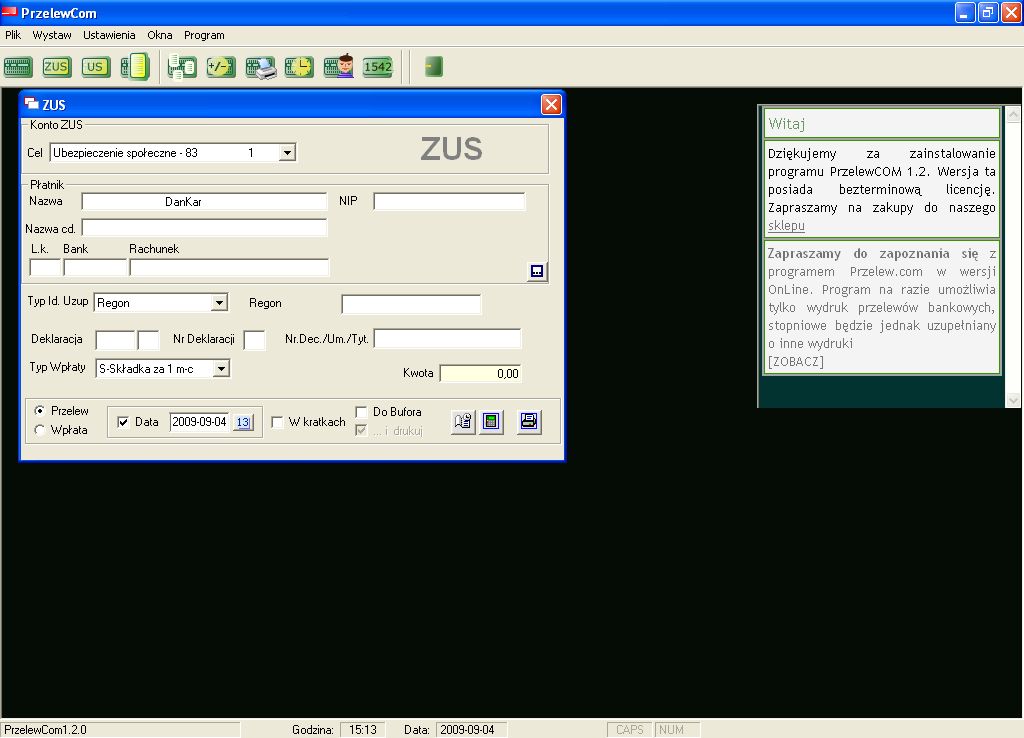Close the ZUS window
1024x738 pixels.
pos(551,104)
